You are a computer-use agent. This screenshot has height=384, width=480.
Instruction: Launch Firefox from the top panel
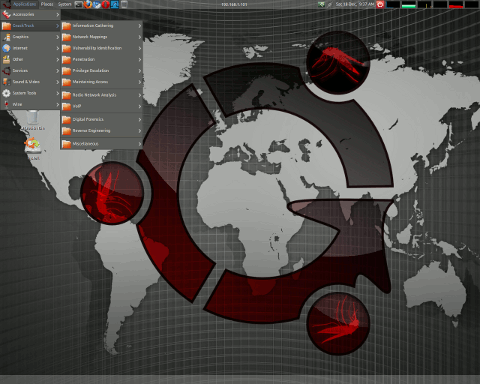tap(88, 4)
